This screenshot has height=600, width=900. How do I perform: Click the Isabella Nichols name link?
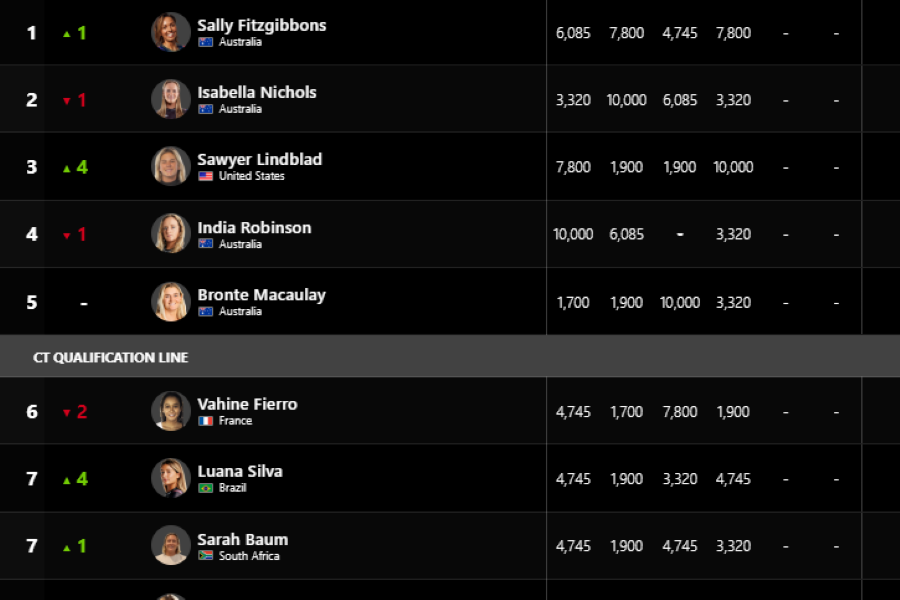click(x=257, y=92)
